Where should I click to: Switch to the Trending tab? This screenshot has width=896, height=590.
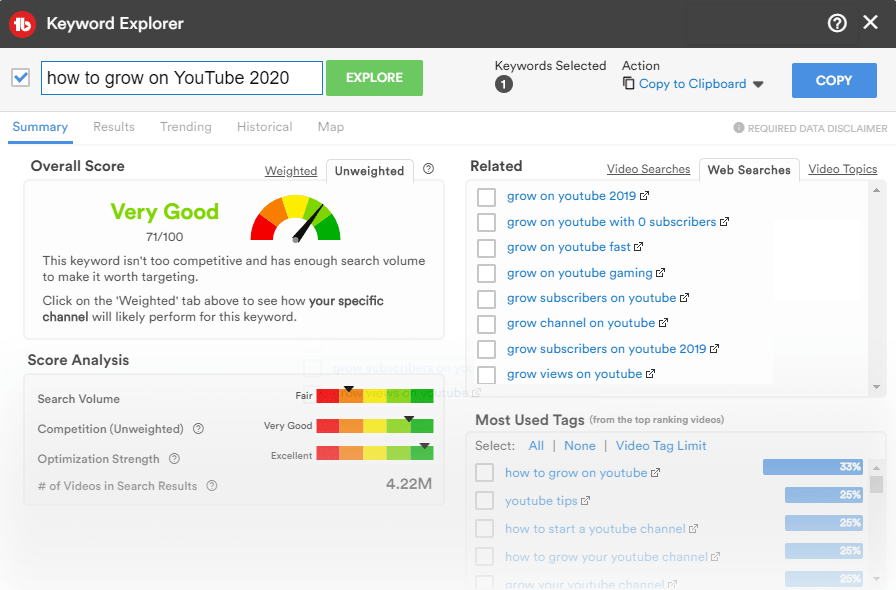186,127
